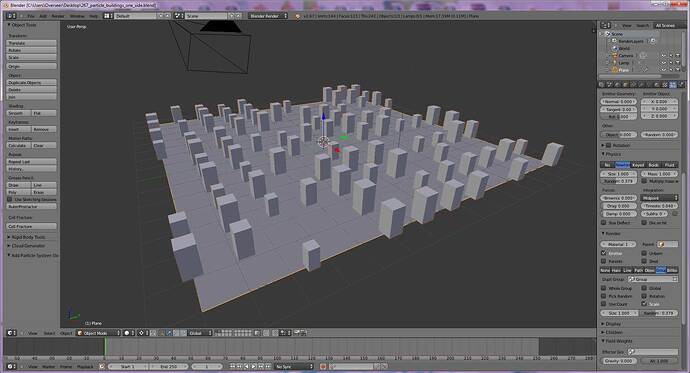Open the Render properties tab icon
This screenshot has width=690, height=373.
point(601,84)
